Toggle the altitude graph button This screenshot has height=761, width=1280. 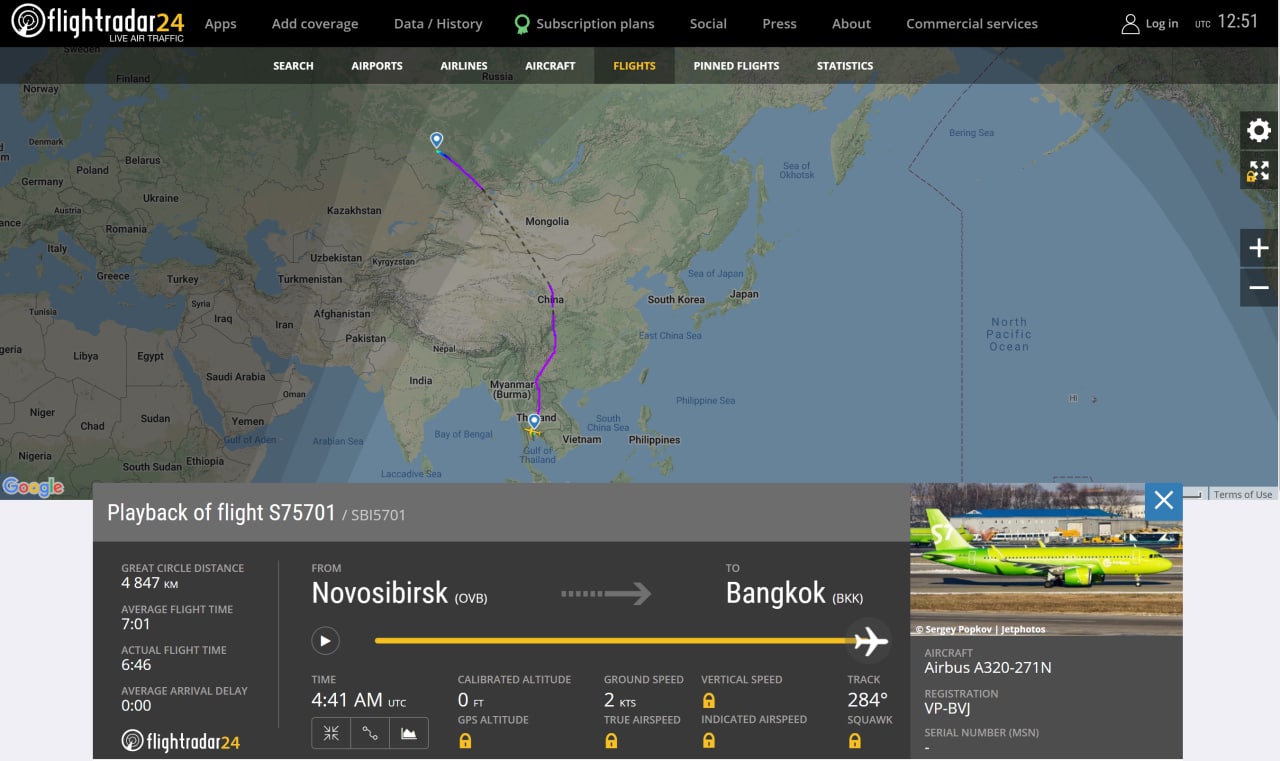click(409, 733)
